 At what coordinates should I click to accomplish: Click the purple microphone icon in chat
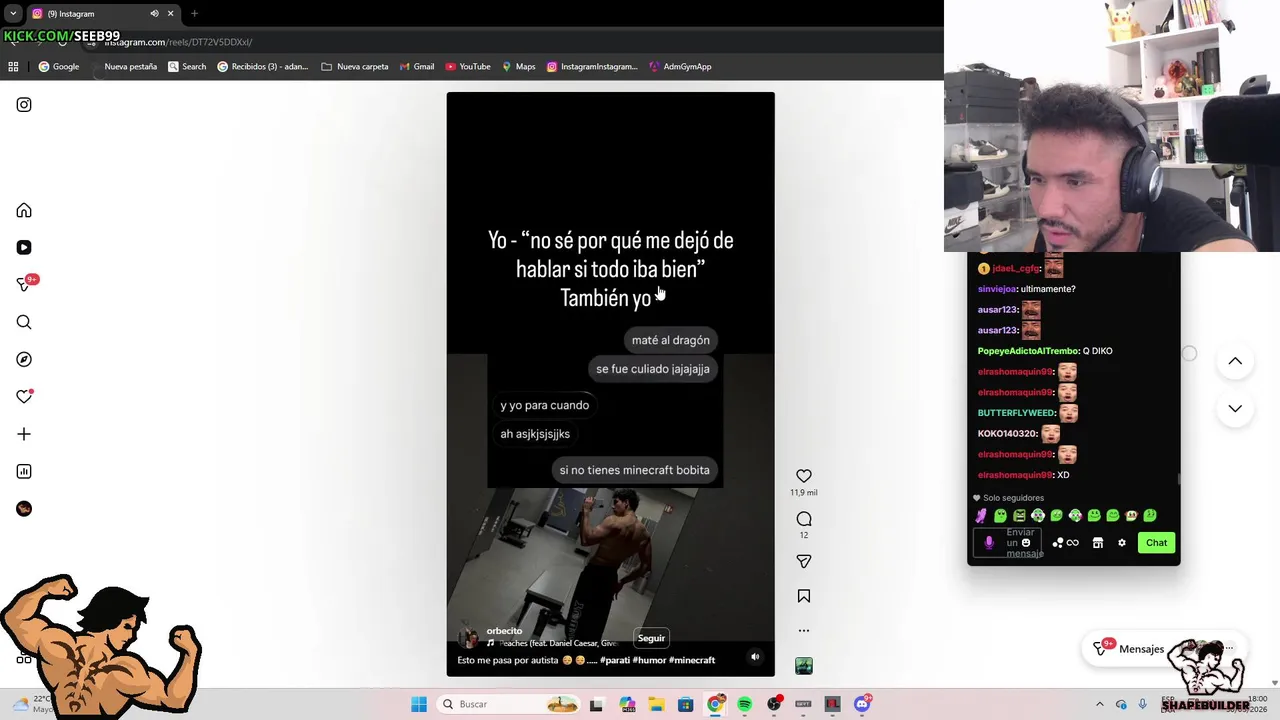(x=989, y=543)
